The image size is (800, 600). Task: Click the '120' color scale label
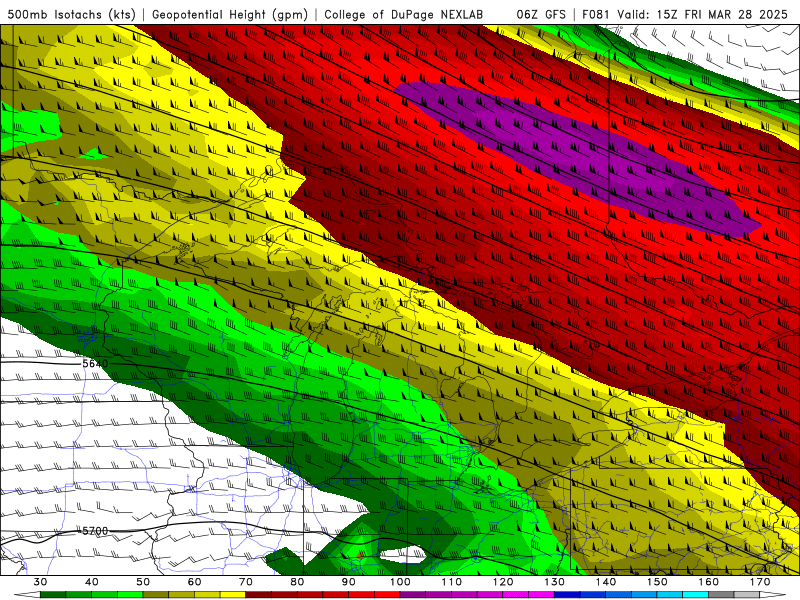pos(503,582)
